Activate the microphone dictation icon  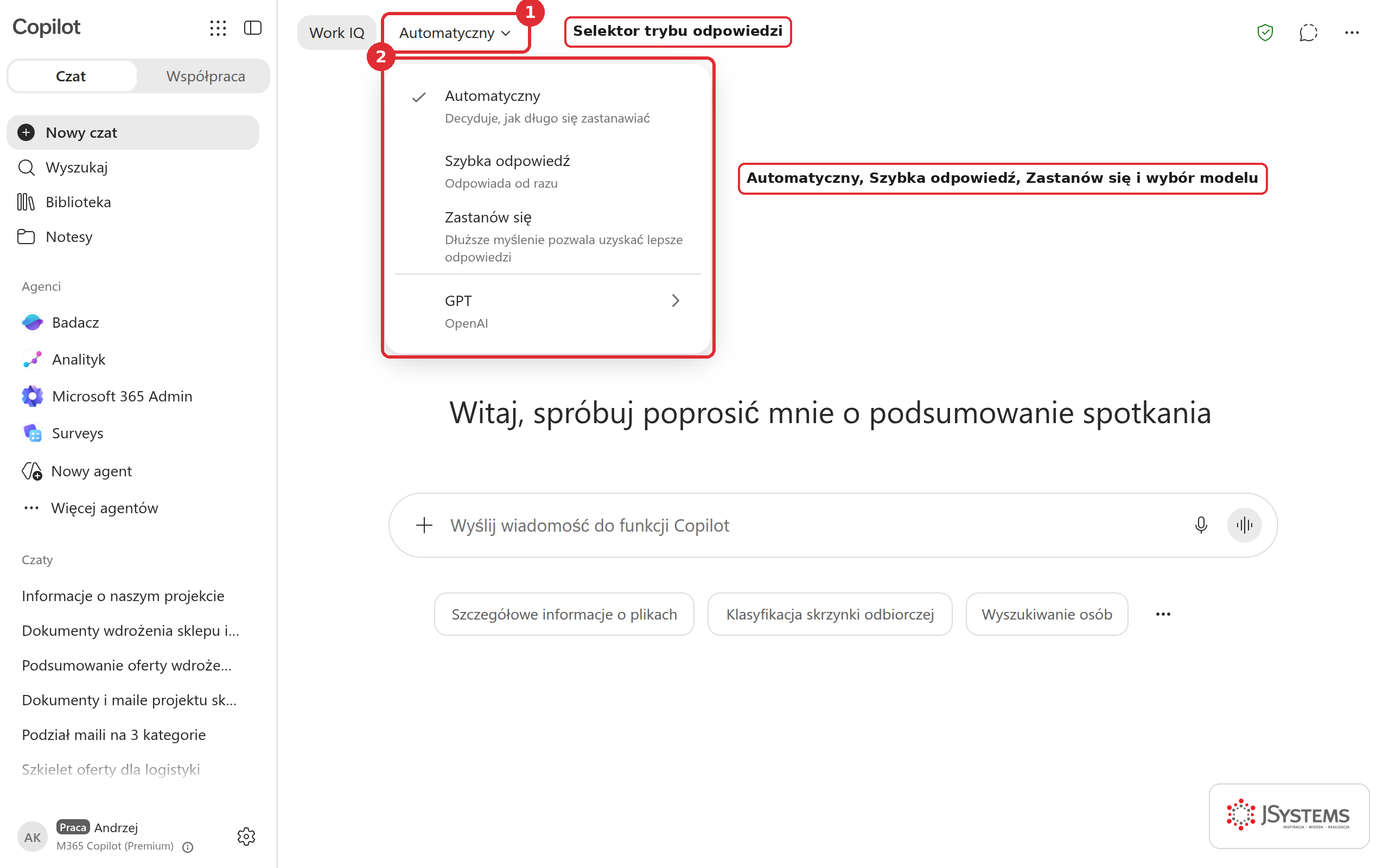(1201, 525)
